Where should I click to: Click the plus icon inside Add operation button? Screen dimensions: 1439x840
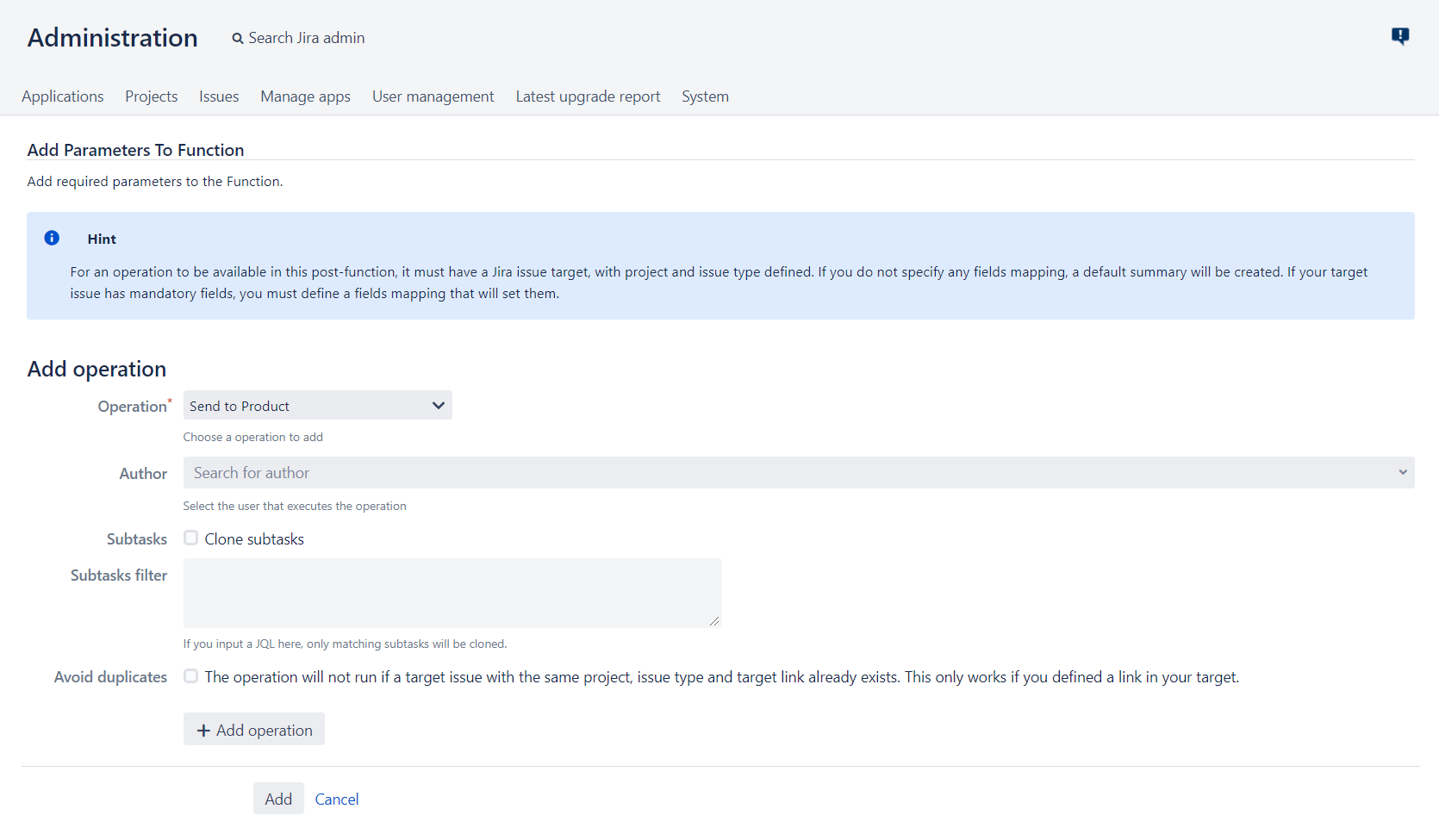pos(203,730)
